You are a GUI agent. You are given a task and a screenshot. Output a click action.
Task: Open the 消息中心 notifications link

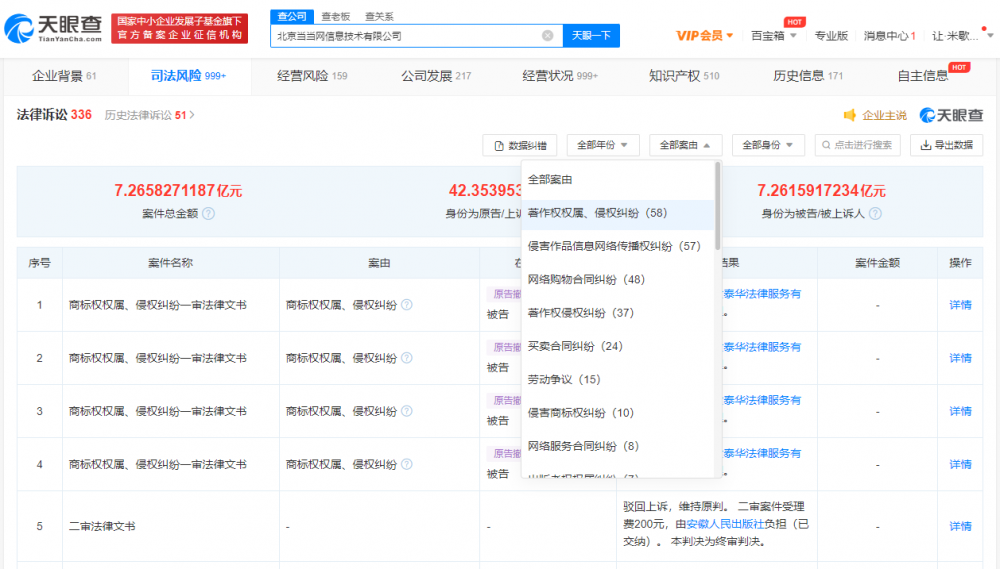[890, 36]
